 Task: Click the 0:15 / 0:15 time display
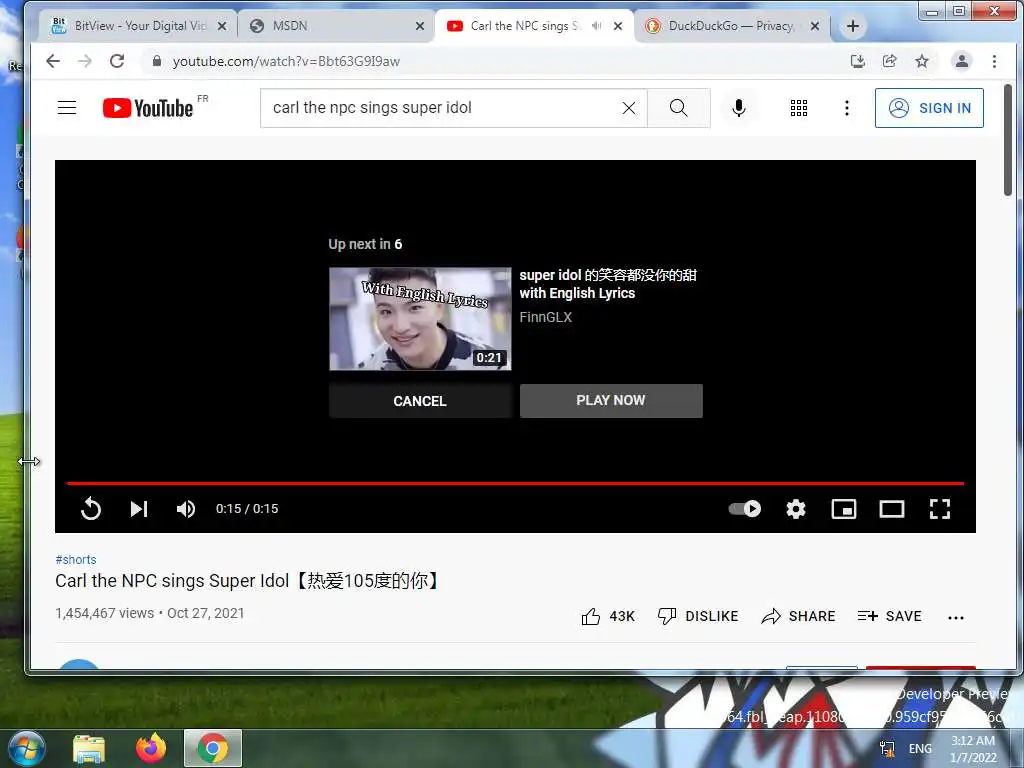pos(247,509)
